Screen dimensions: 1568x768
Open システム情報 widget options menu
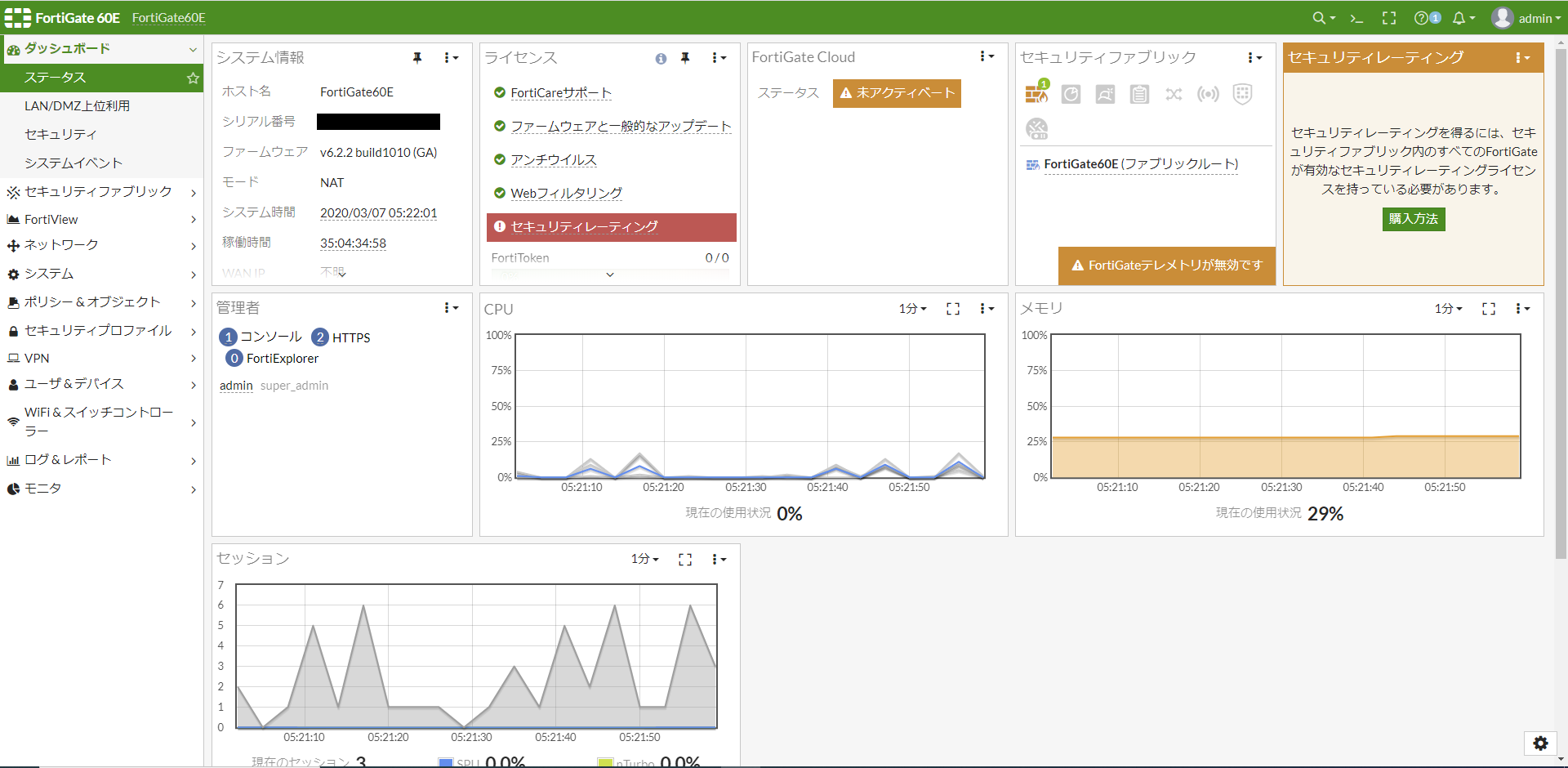(x=451, y=58)
